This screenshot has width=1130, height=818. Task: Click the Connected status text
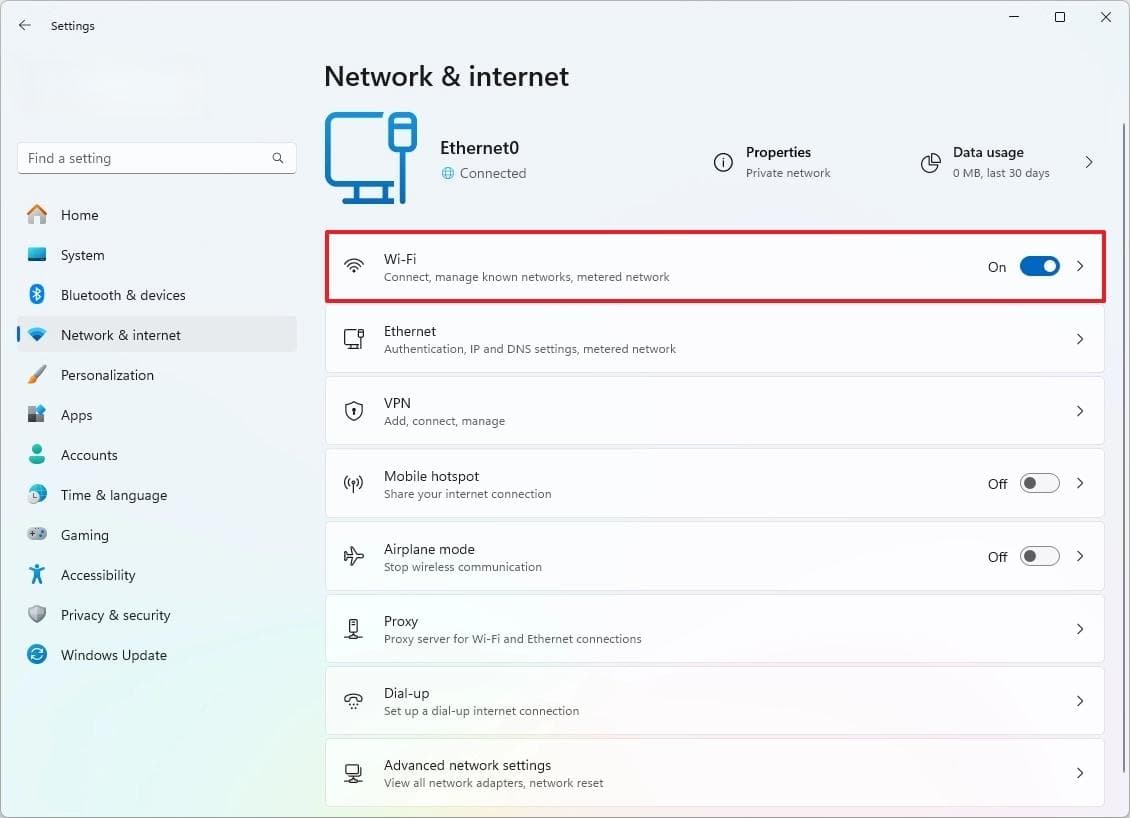point(493,173)
